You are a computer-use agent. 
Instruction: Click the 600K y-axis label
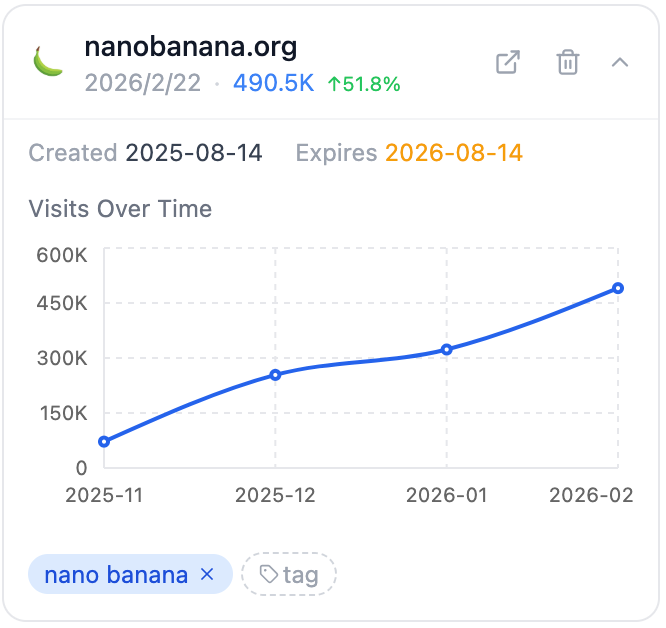[x=62, y=254]
